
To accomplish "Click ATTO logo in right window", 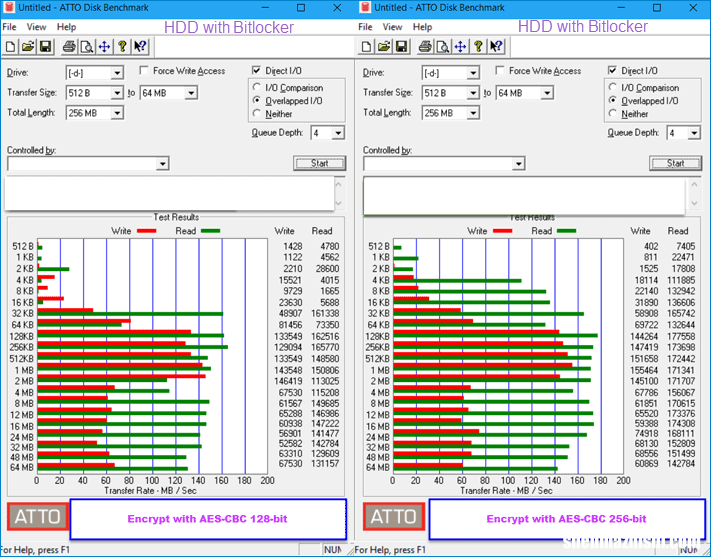I will (x=394, y=517).
